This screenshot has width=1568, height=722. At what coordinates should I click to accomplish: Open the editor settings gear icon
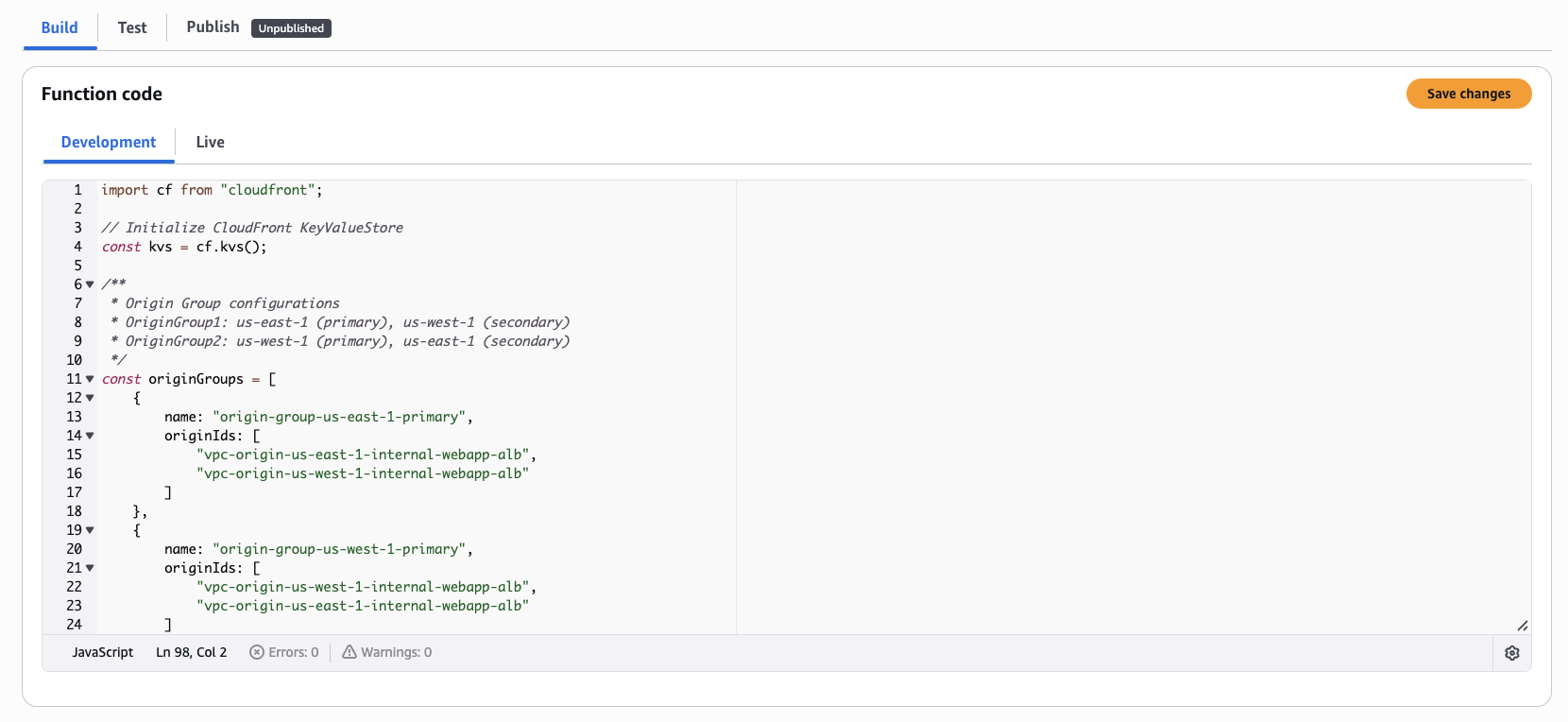[x=1511, y=653]
